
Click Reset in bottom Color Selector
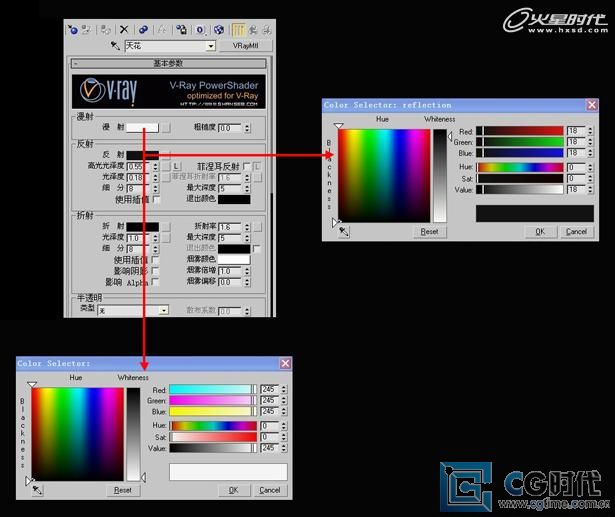click(x=123, y=490)
